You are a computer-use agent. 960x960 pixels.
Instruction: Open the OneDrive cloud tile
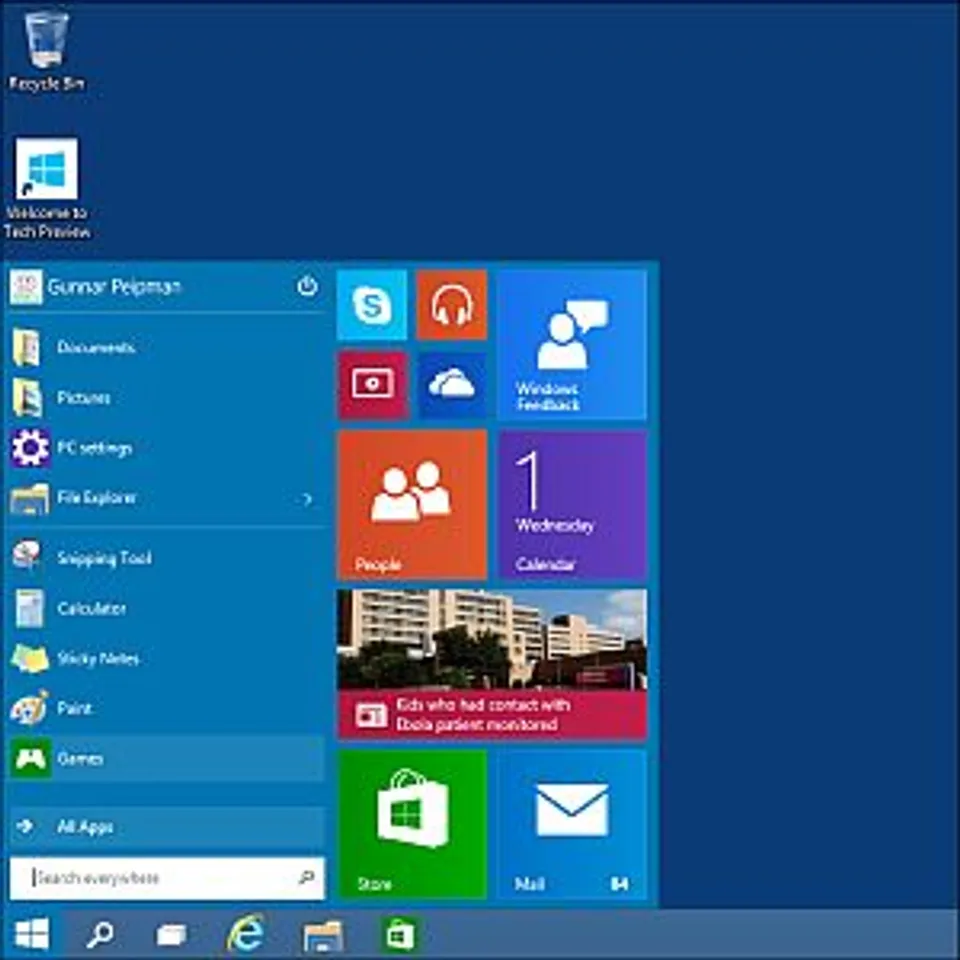pyautogui.click(x=452, y=385)
